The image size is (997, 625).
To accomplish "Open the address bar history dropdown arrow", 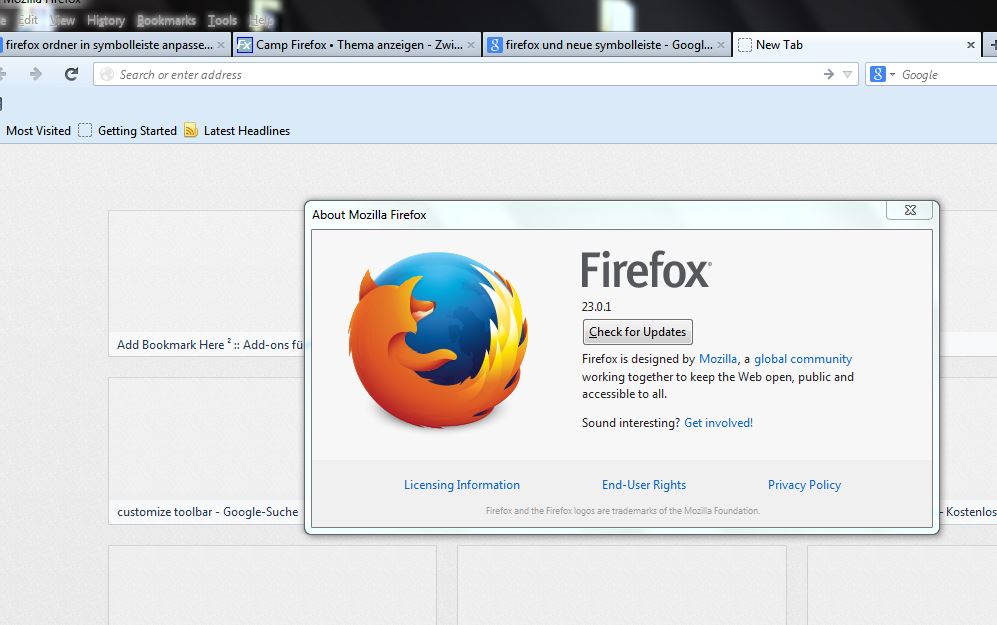I will [847, 74].
